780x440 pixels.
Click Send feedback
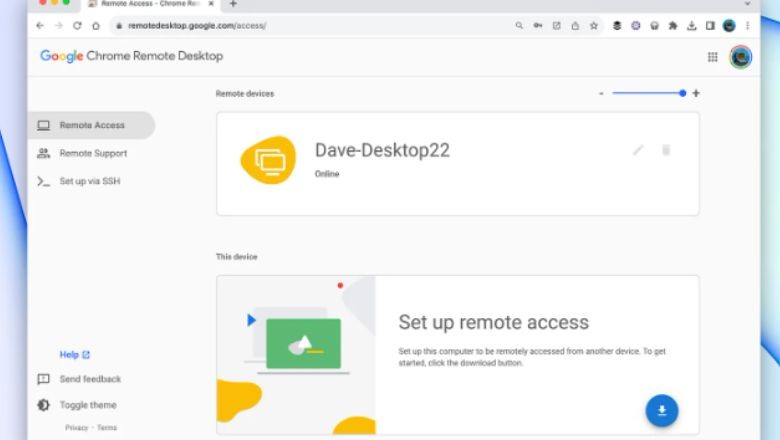tap(79, 379)
